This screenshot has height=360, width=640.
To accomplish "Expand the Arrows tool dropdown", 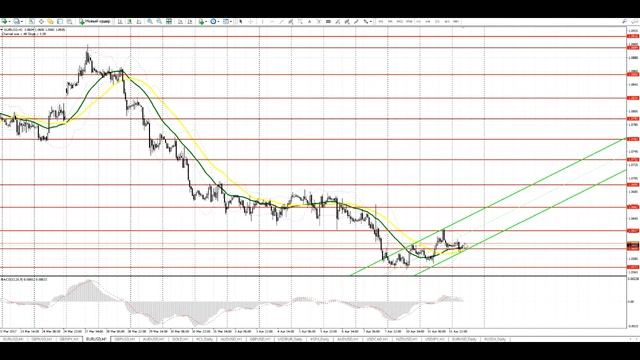I will coord(371,21).
